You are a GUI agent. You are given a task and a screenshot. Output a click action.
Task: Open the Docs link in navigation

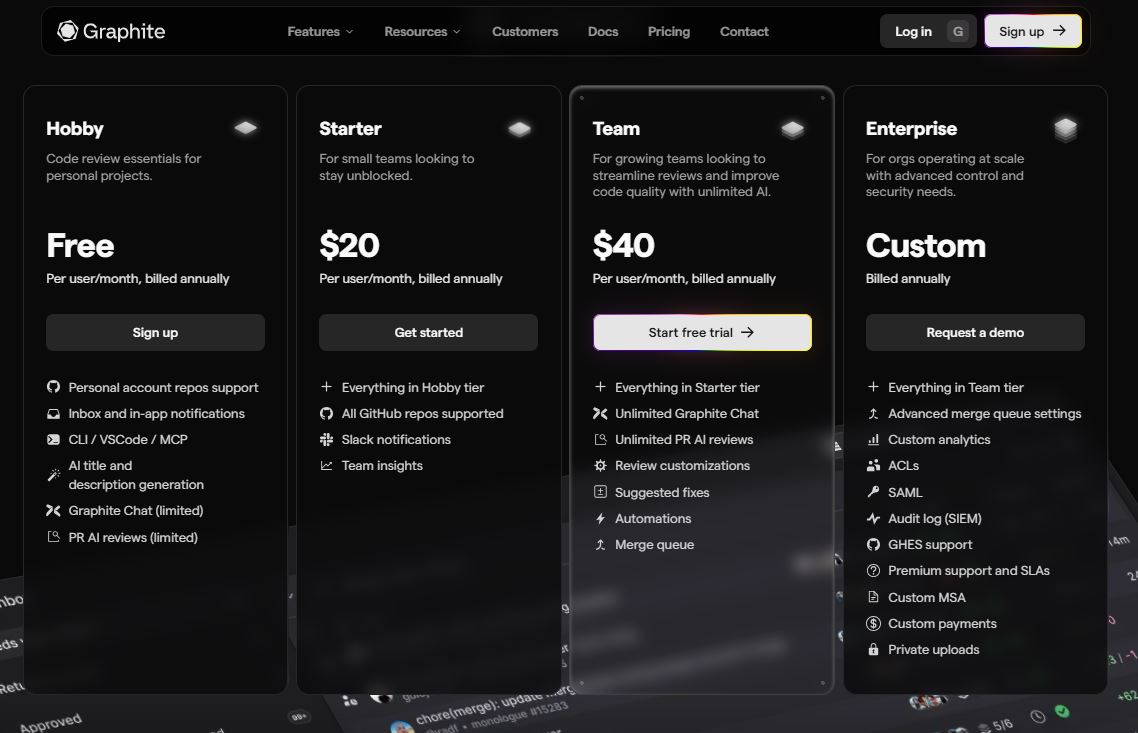tap(603, 32)
